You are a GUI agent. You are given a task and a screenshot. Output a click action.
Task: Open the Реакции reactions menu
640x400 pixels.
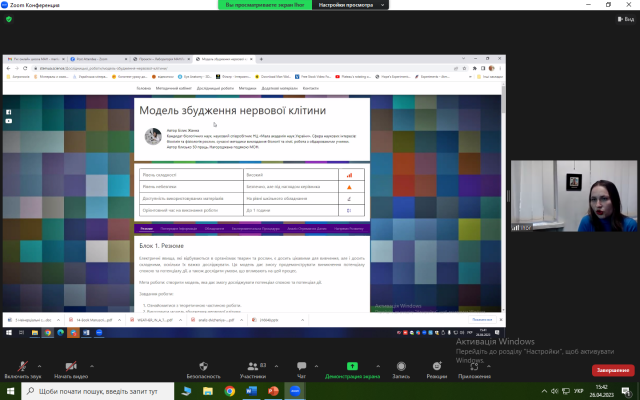pos(437,370)
